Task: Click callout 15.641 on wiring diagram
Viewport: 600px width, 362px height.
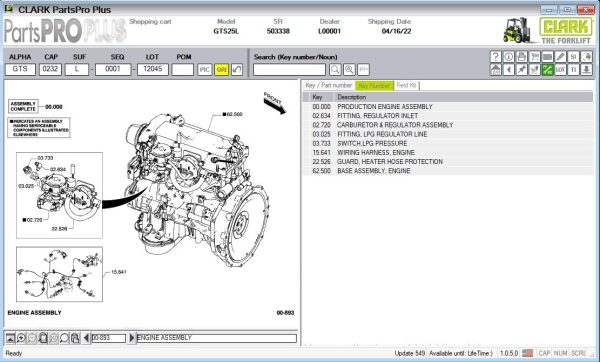Action: (x=118, y=272)
